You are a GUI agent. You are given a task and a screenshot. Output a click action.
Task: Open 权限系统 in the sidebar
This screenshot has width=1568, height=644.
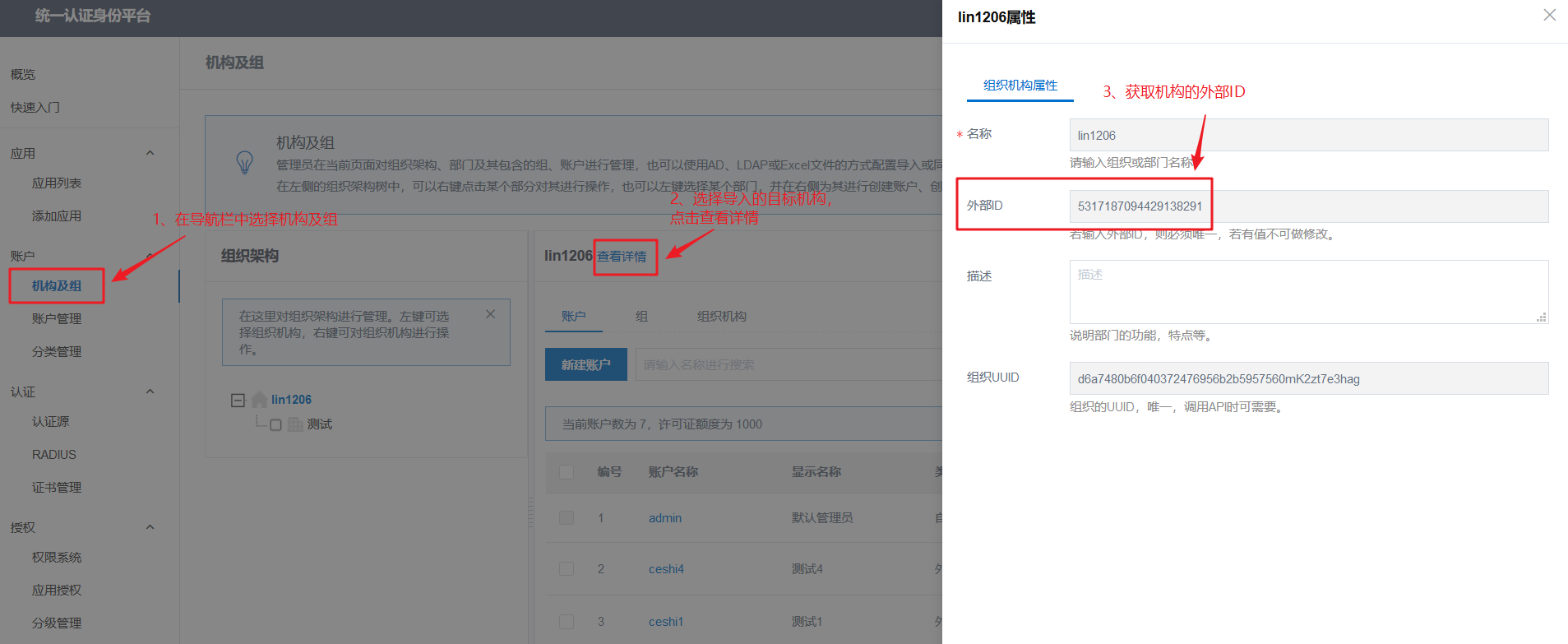(x=57, y=557)
